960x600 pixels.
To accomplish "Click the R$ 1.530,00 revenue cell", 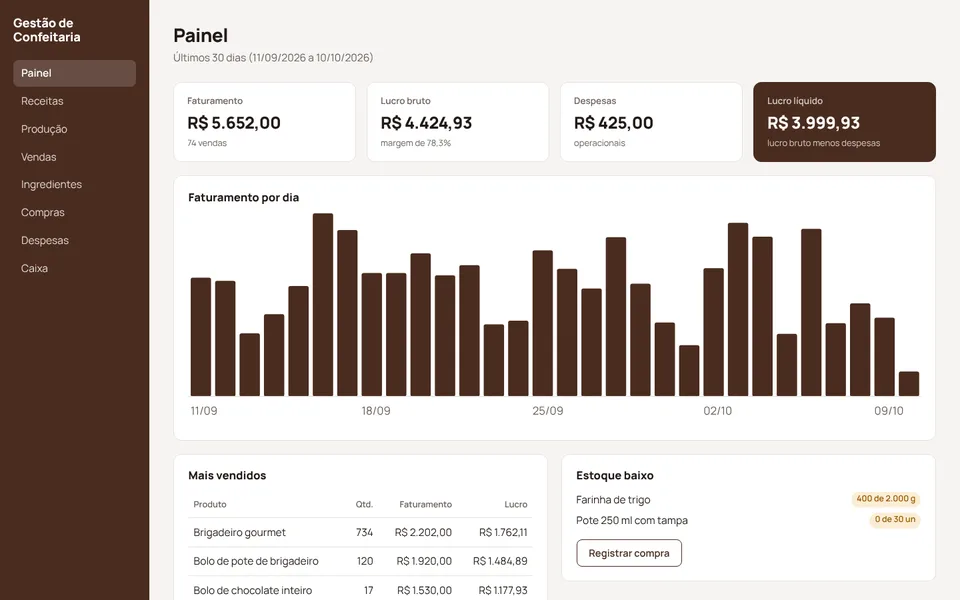I will pyautogui.click(x=424, y=590).
